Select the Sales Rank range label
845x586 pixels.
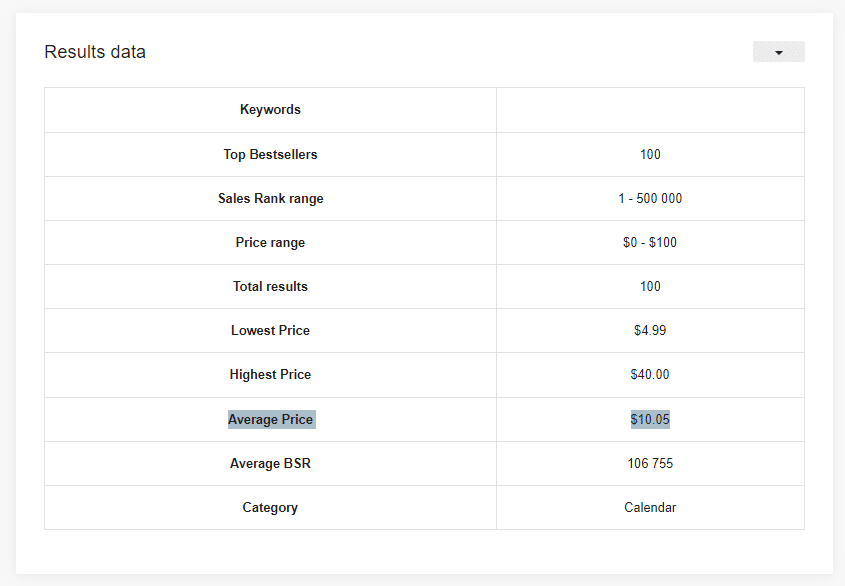270,198
